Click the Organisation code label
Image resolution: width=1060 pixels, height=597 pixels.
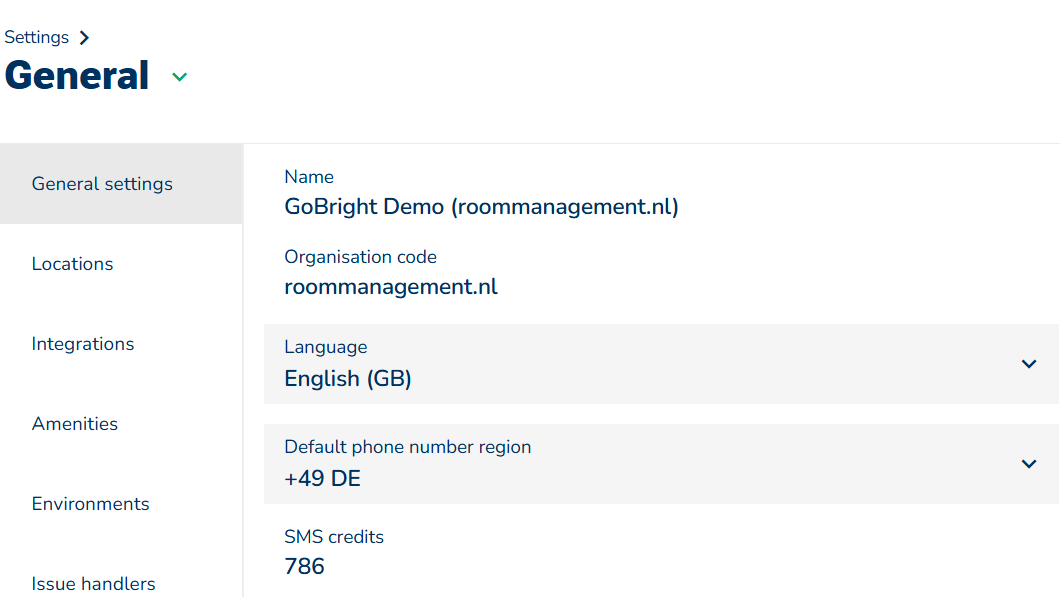click(x=360, y=257)
